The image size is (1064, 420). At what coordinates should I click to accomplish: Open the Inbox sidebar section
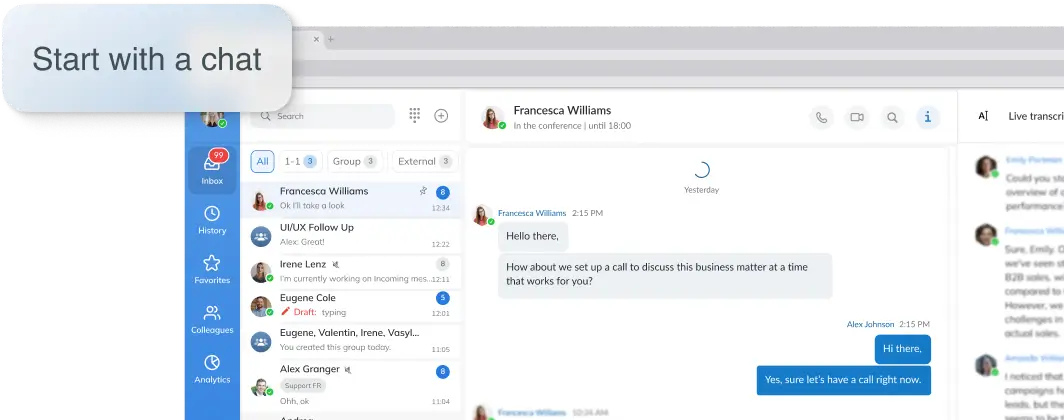(212, 169)
